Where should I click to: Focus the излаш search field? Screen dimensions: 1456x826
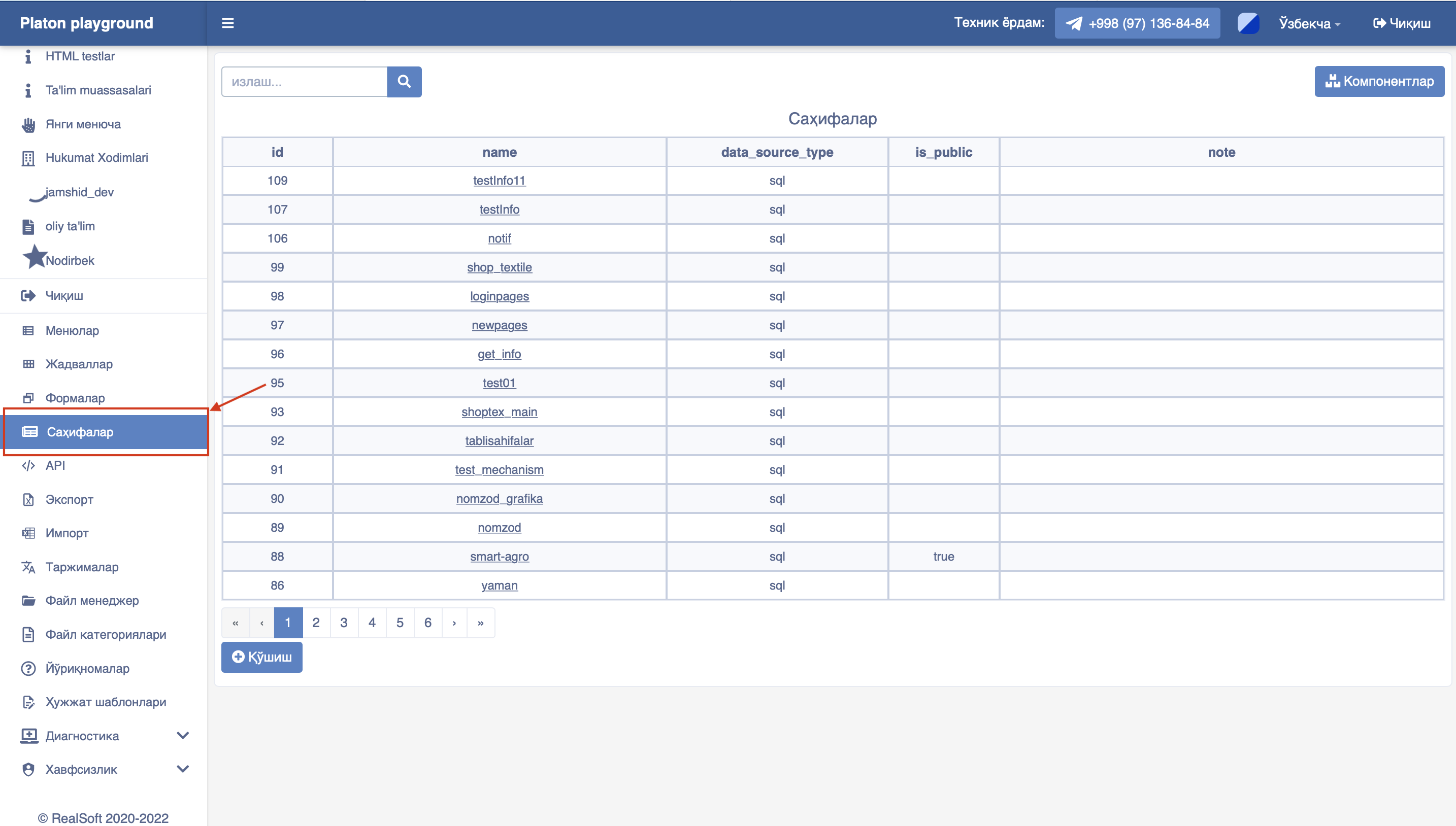tap(304, 82)
